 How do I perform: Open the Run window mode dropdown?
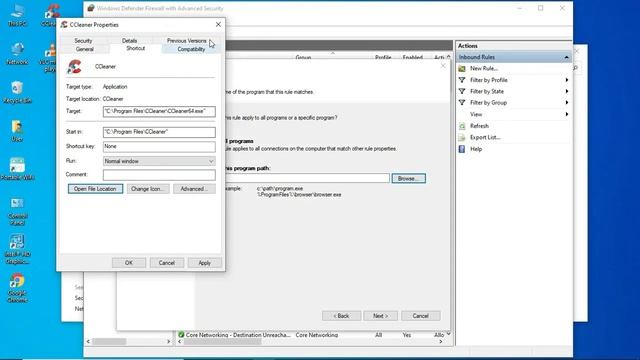point(159,161)
